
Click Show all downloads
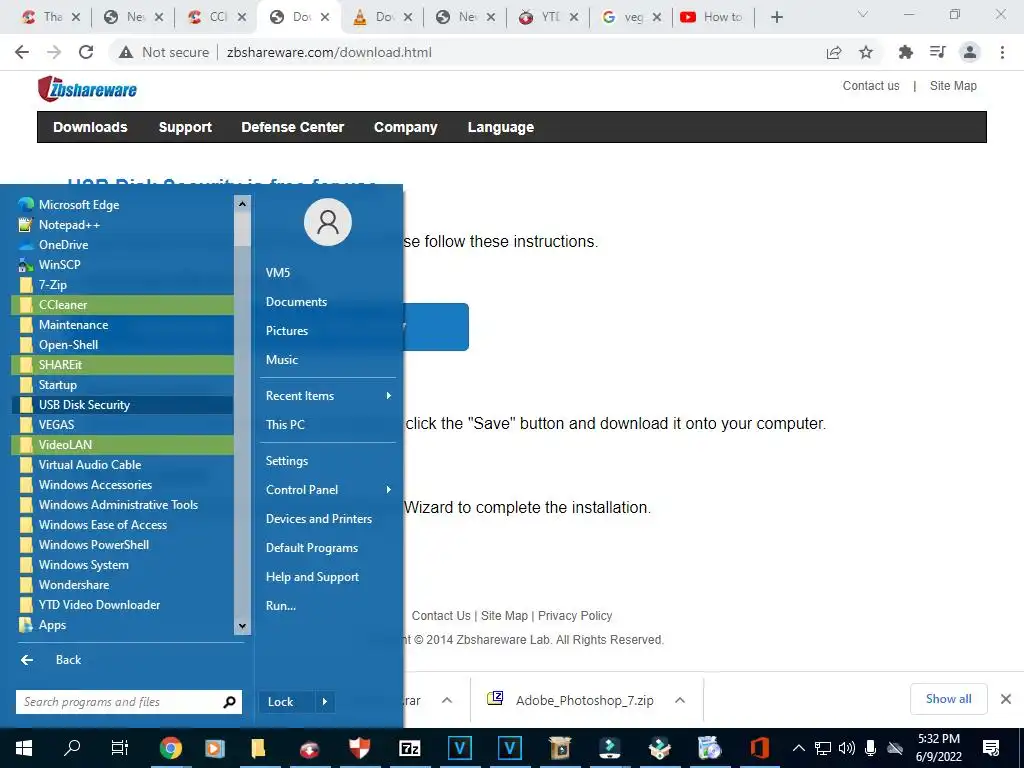(948, 699)
